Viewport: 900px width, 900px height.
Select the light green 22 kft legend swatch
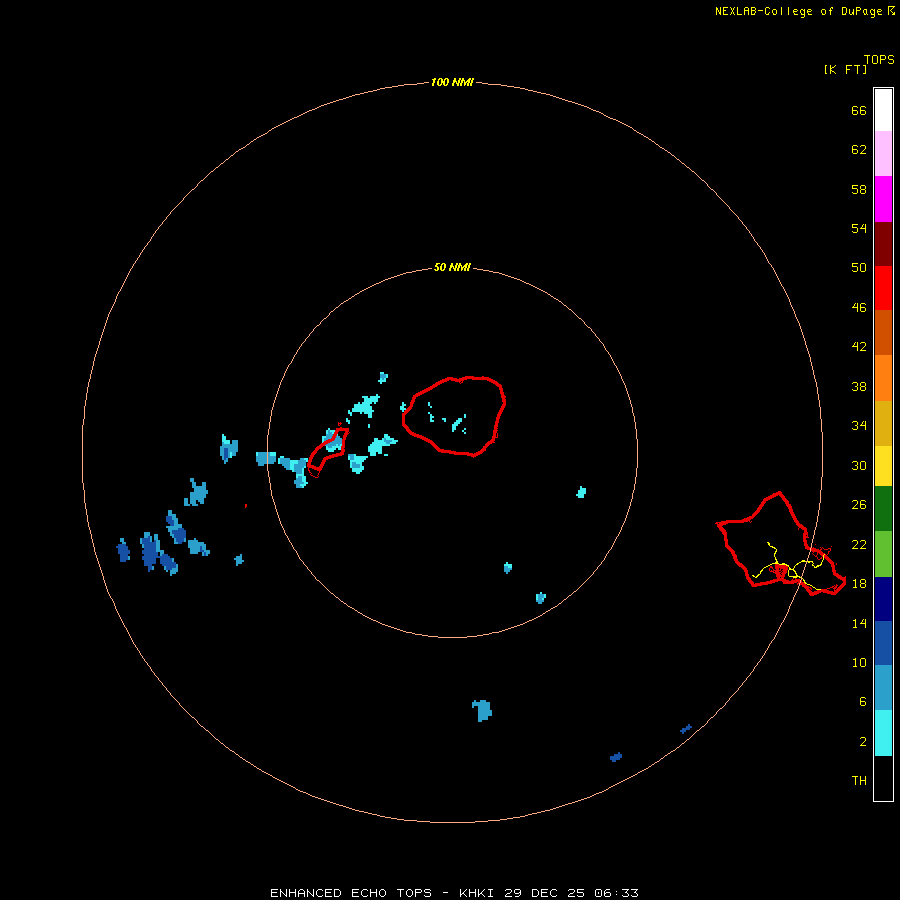(883, 554)
